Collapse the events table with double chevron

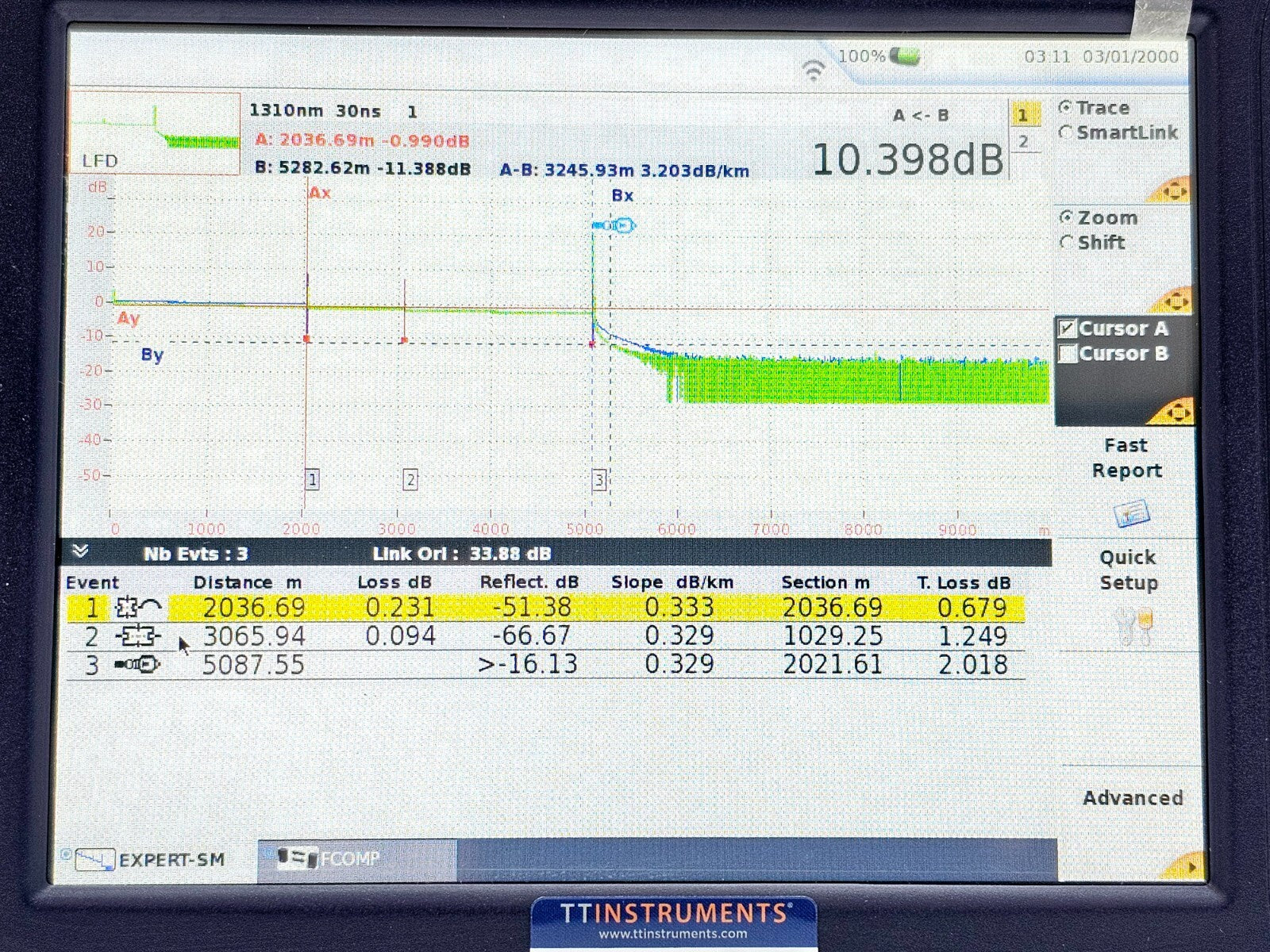click(x=80, y=552)
